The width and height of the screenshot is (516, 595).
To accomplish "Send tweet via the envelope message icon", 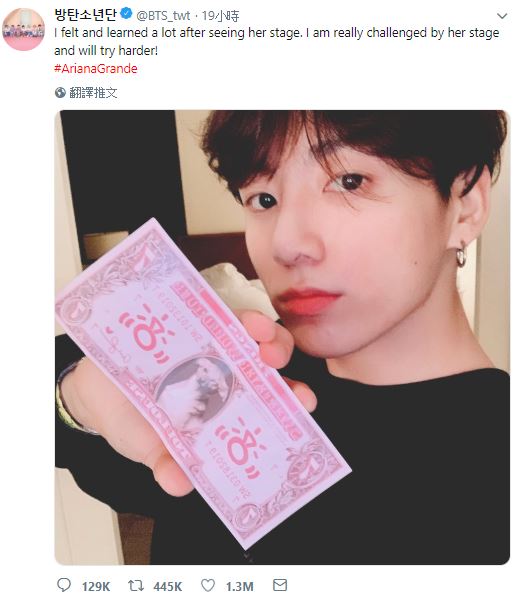I will (280, 585).
